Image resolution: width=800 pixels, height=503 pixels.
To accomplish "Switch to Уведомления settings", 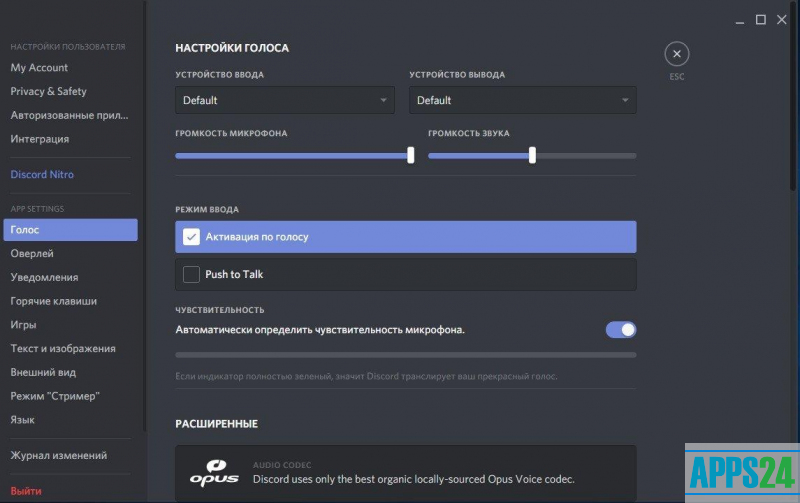I will (44, 278).
